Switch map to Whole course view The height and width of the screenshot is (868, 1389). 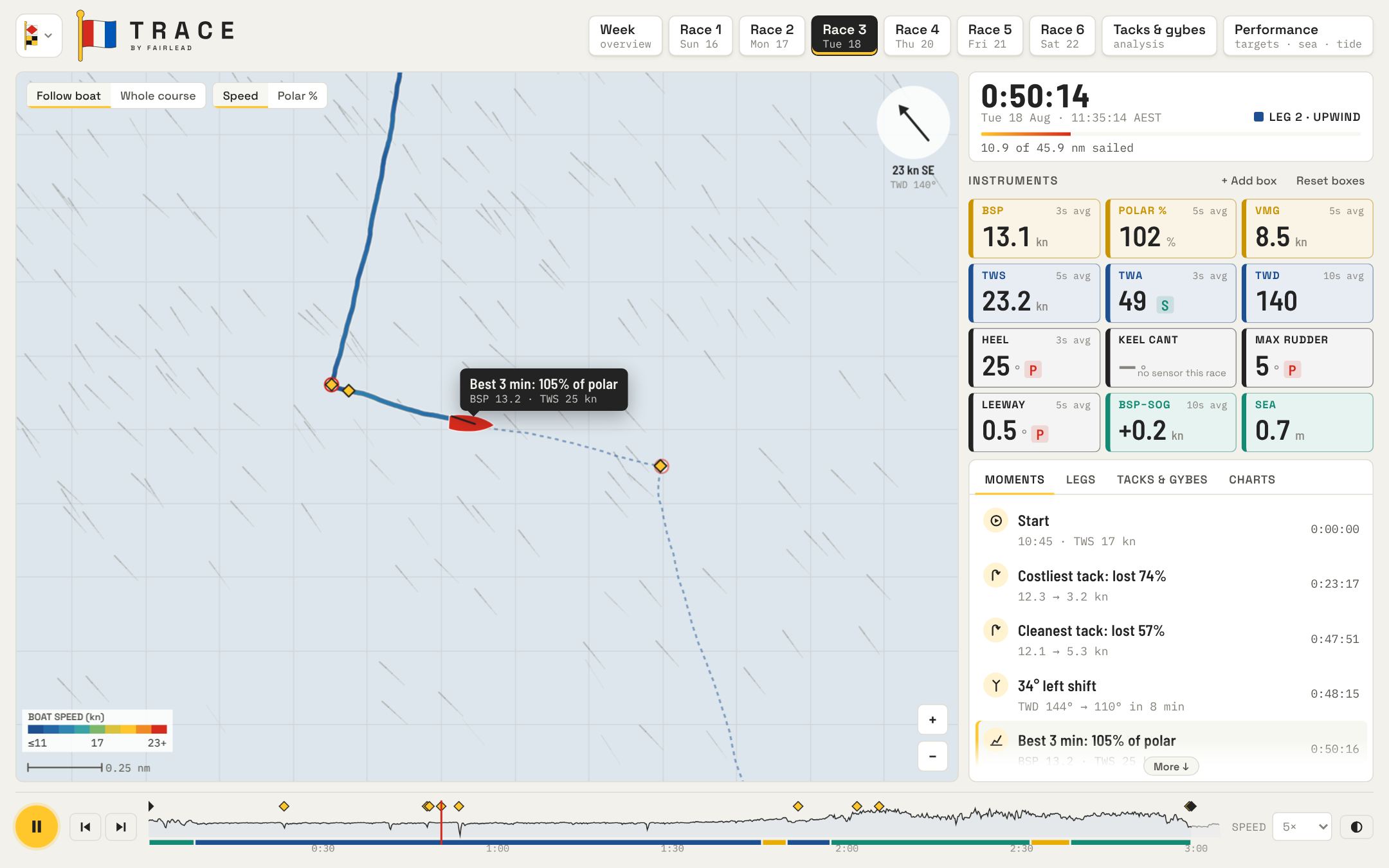pyautogui.click(x=158, y=96)
